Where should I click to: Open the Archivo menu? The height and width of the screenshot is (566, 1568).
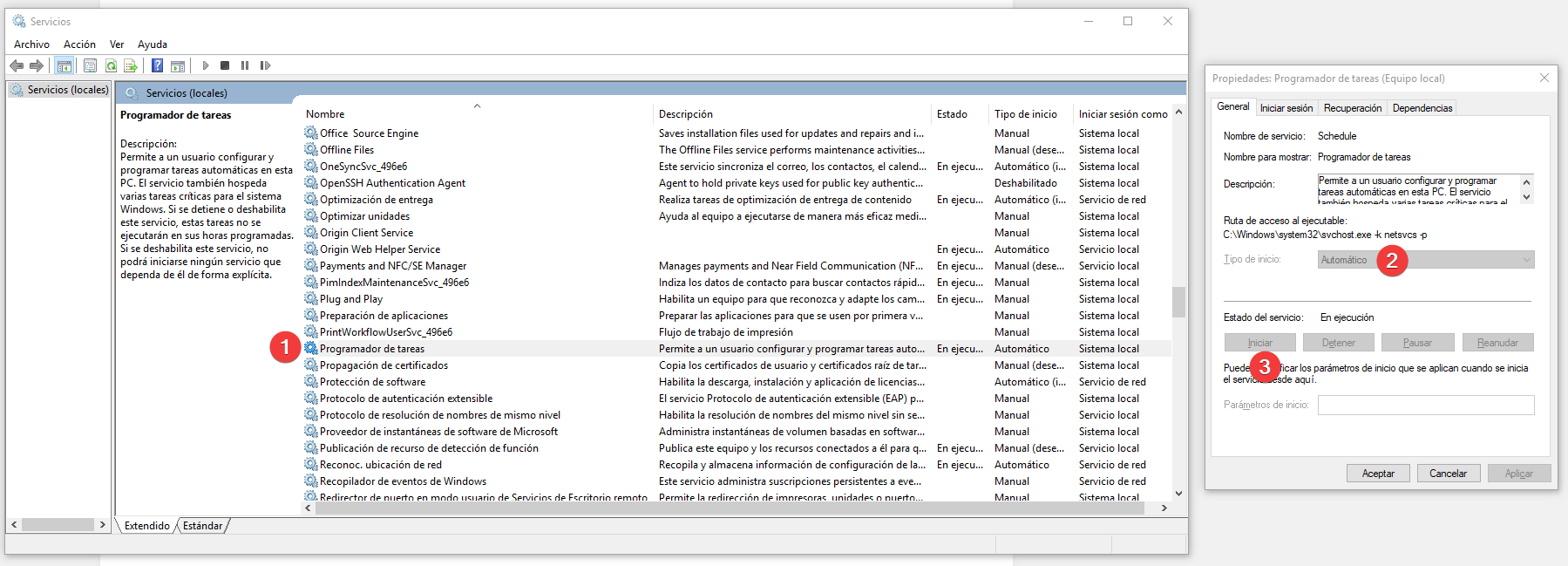[x=31, y=44]
